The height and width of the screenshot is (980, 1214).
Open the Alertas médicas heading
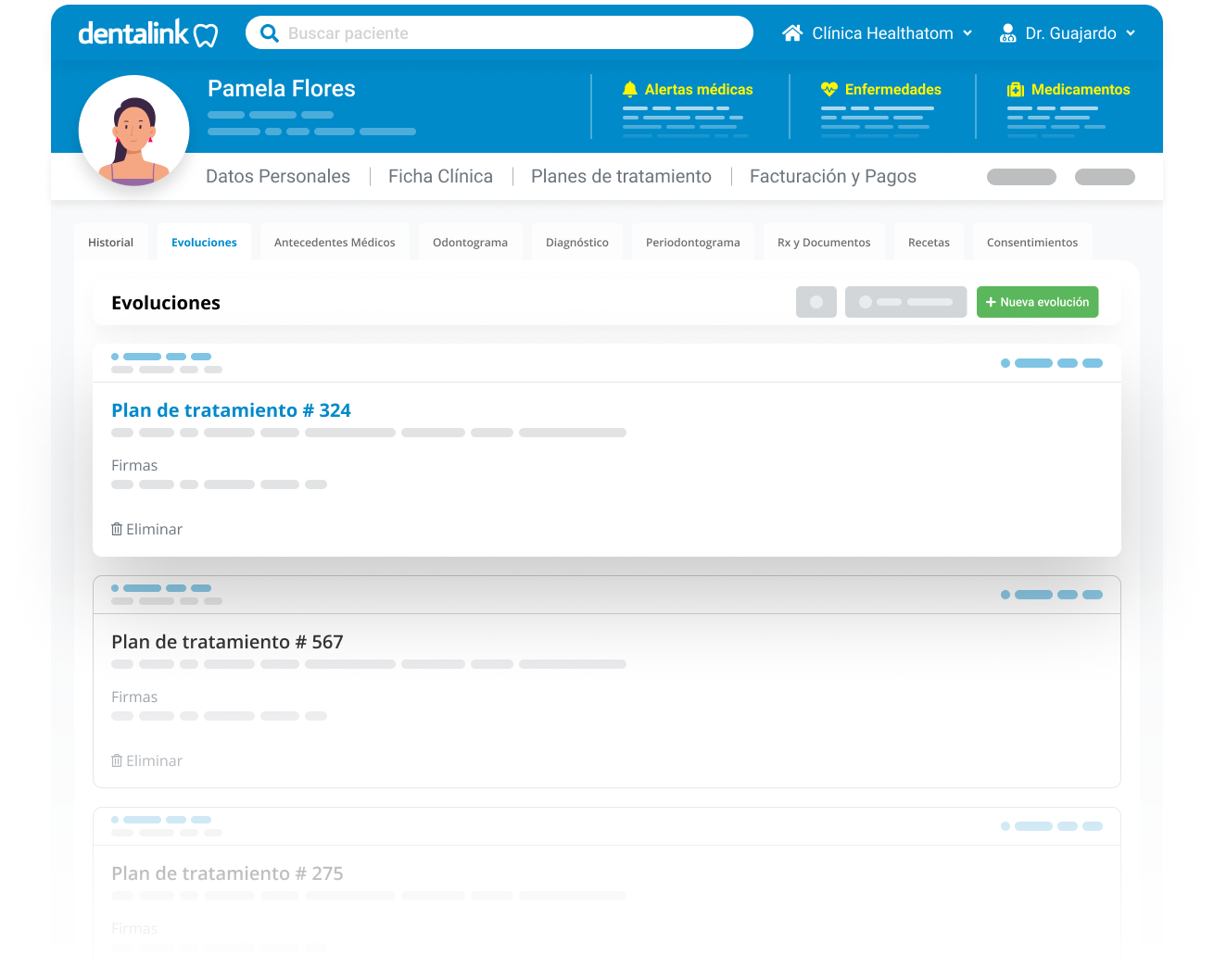click(x=699, y=90)
